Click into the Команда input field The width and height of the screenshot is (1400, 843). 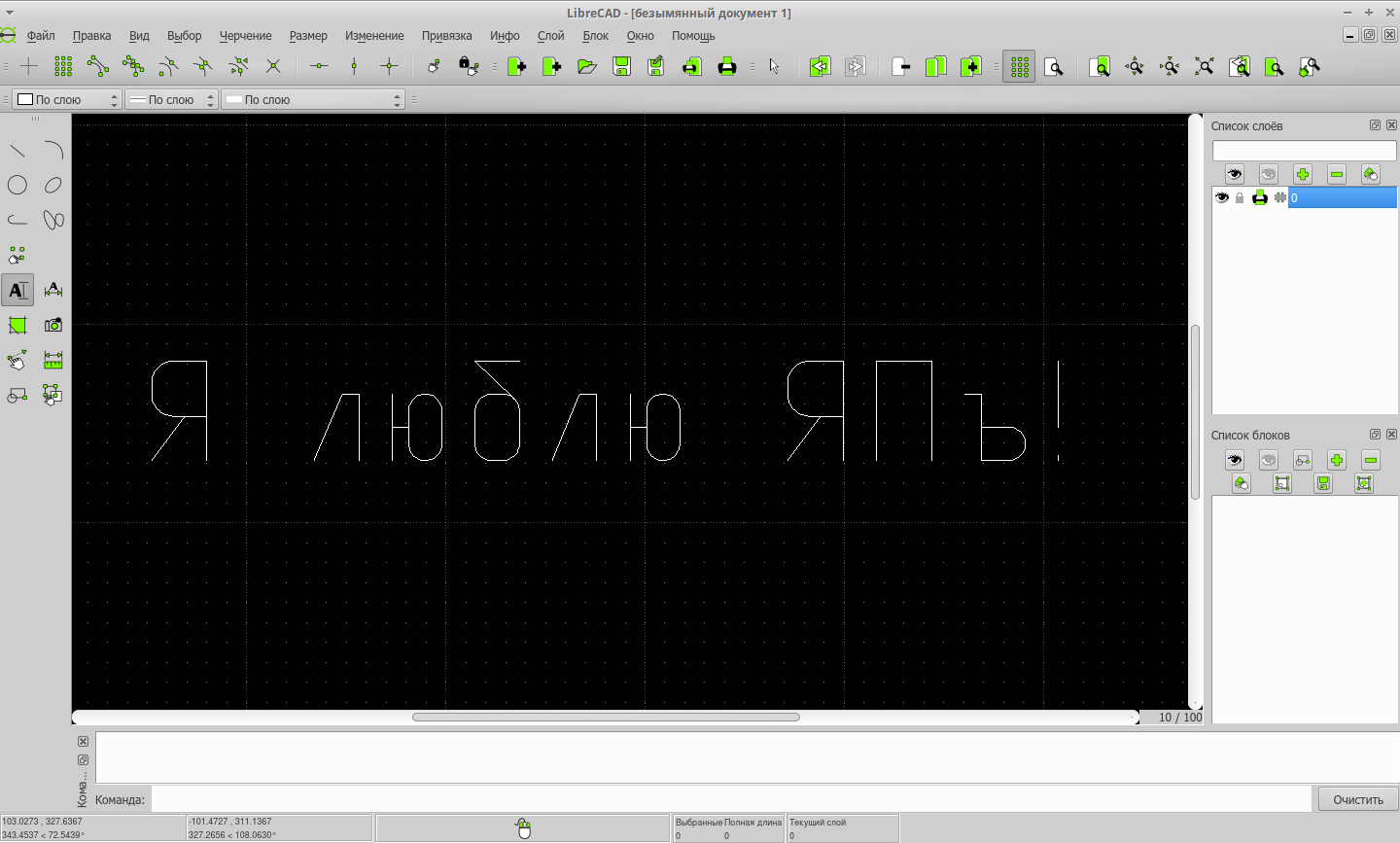[x=731, y=799]
